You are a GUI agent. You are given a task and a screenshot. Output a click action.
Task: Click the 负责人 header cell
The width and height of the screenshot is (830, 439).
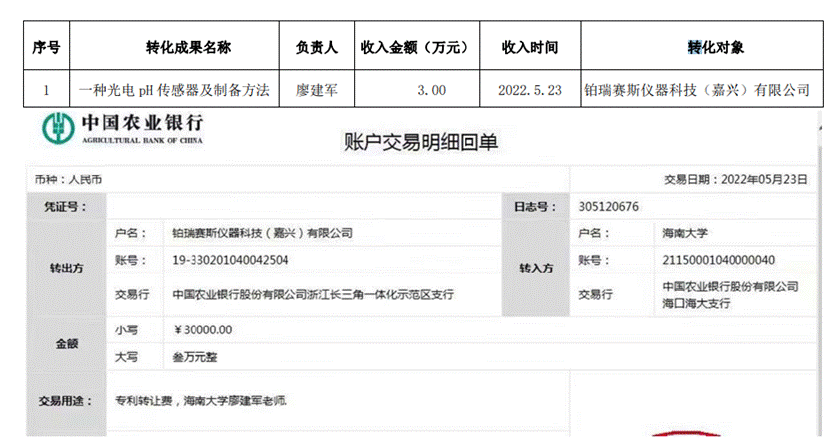coord(317,47)
